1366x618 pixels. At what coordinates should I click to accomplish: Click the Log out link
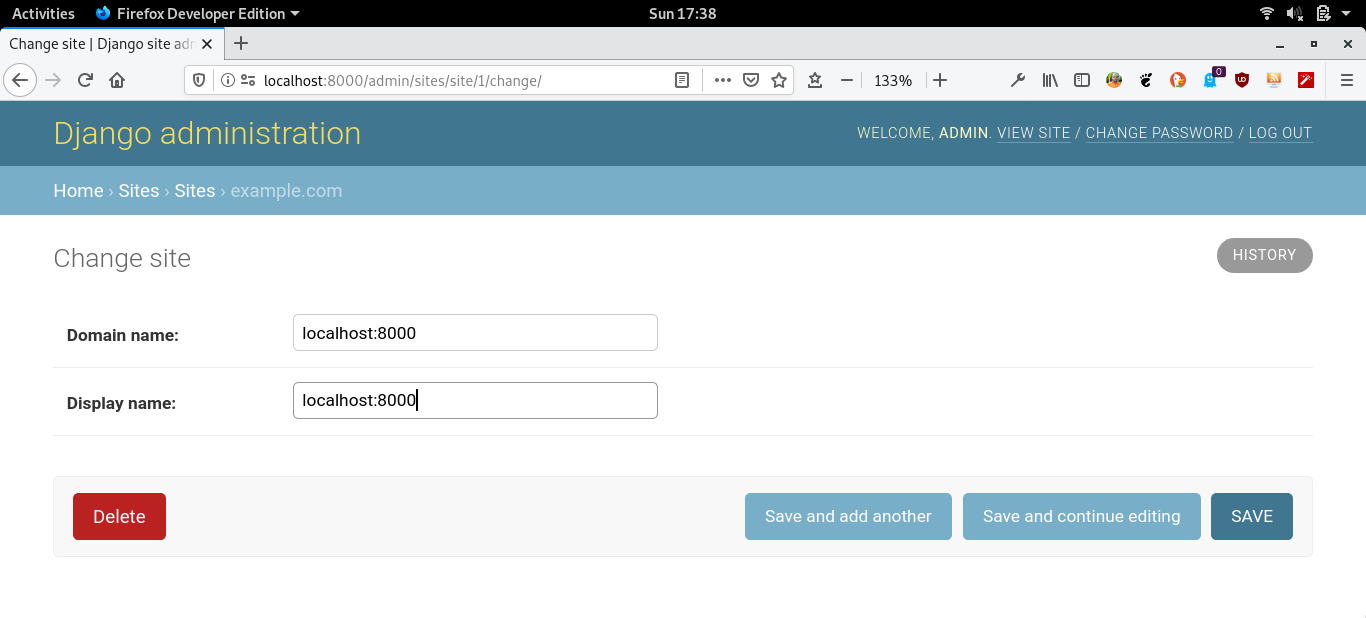1280,133
